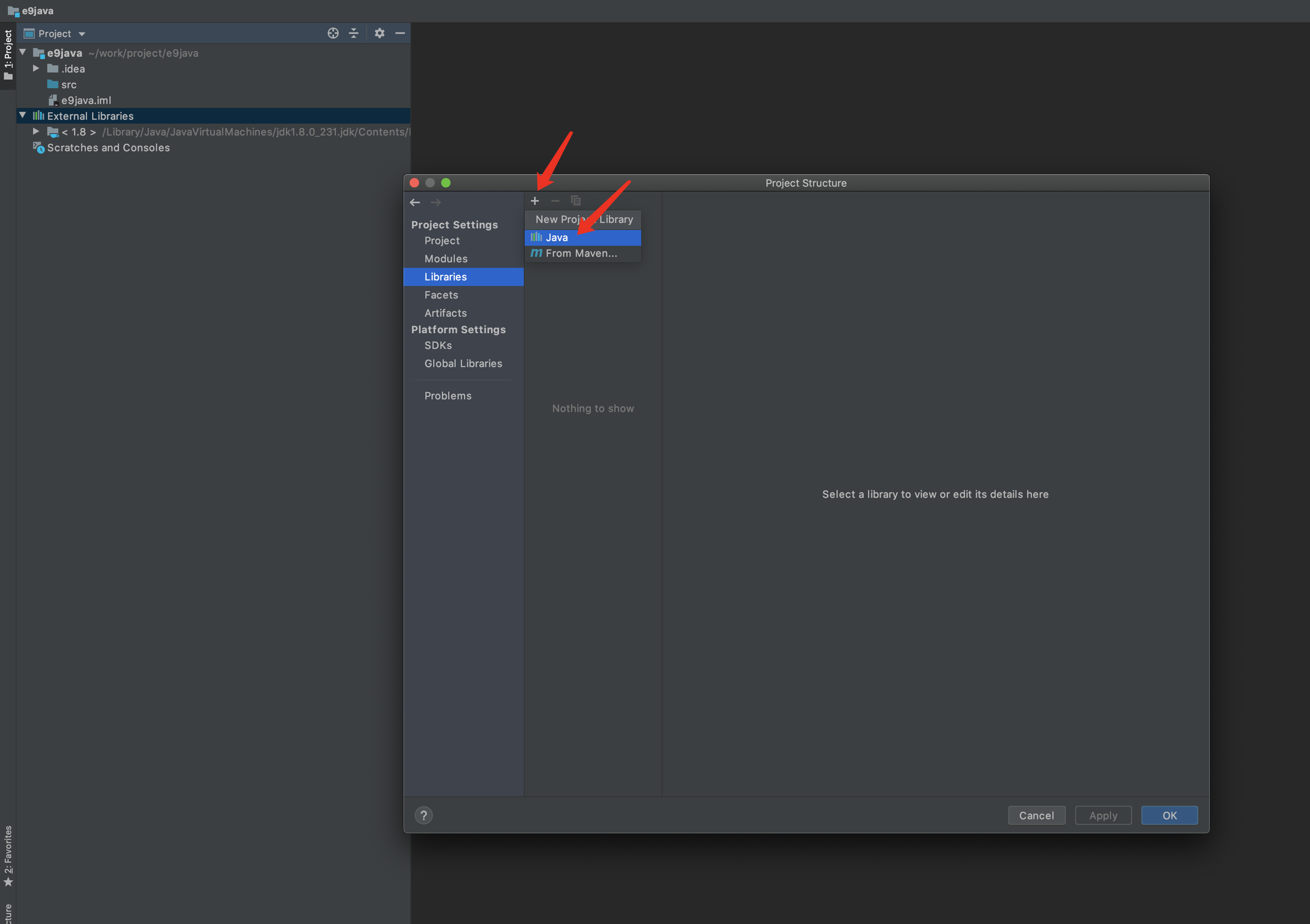Open Project panel gear settings
Image resolution: width=1310 pixels, height=924 pixels.
[379, 33]
